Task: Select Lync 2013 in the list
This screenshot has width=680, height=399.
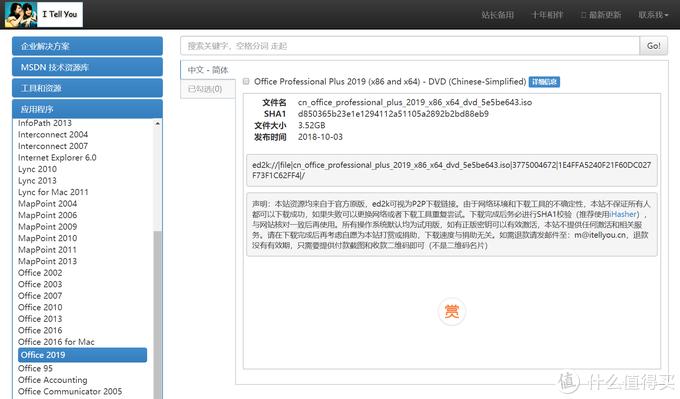Action: click(37, 180)
